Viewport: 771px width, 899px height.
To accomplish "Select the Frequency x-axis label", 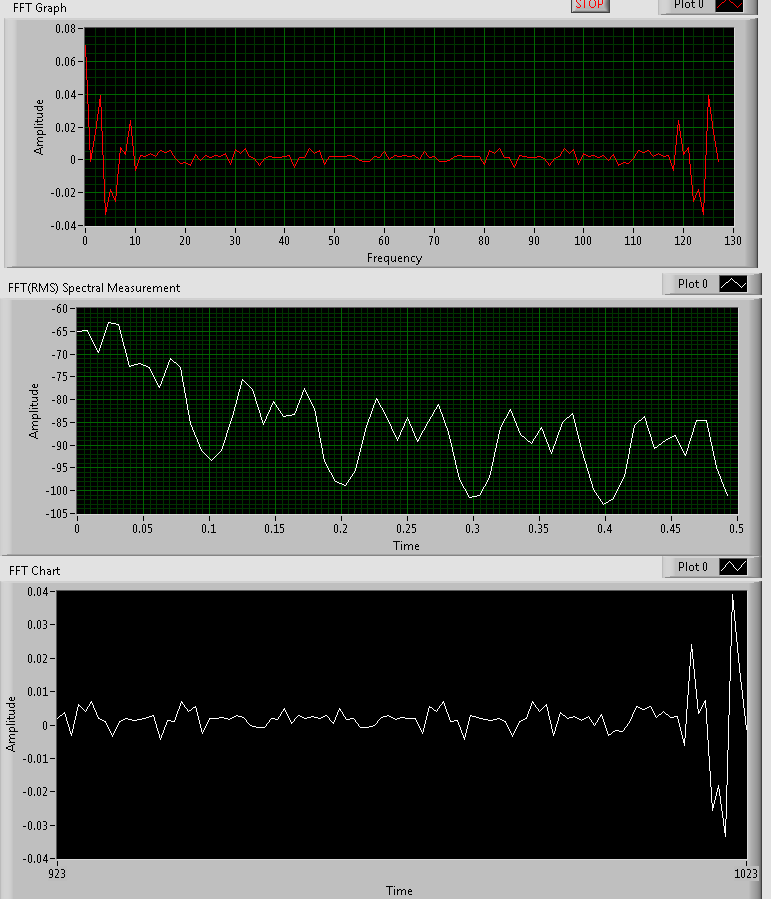I will click(394, 258).
